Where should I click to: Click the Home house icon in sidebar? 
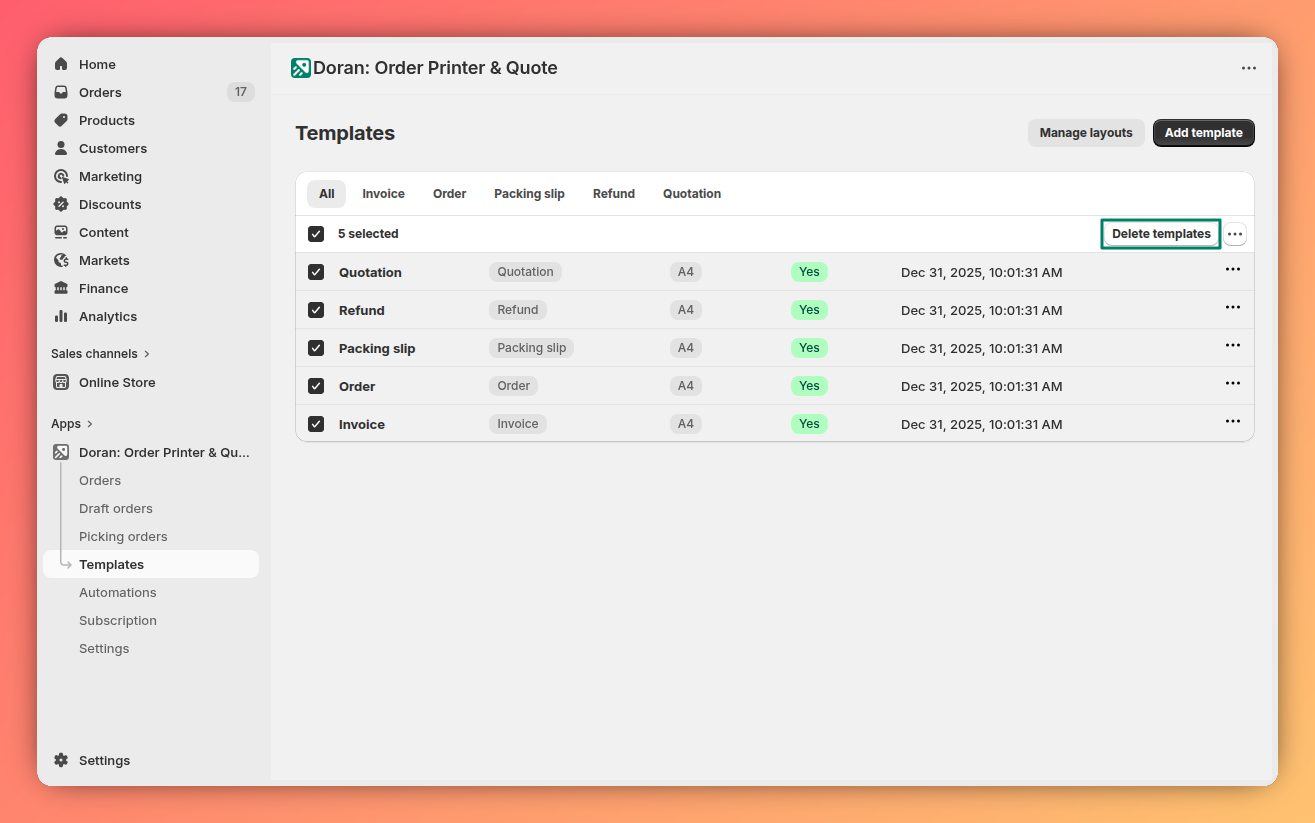click(61, 64)
